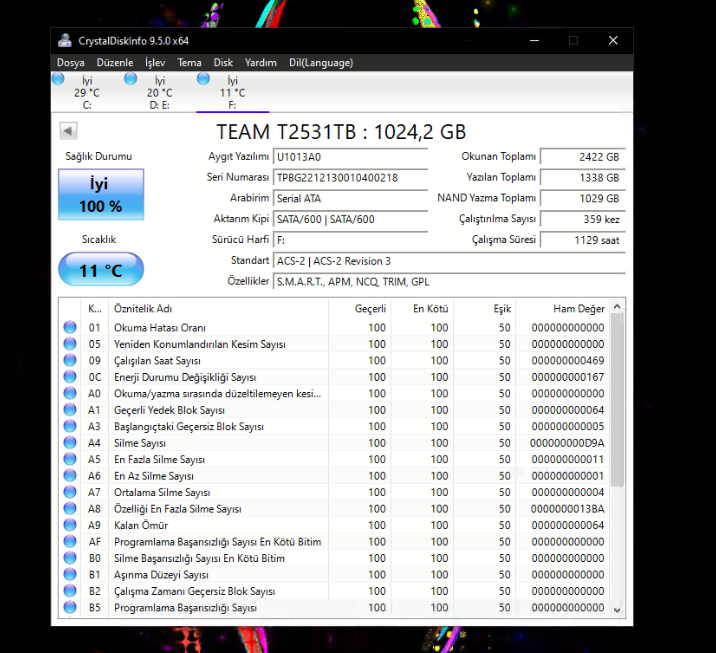Click status orb of attribute AF row
The height and width of the screenshot is (653, 716).
(x=70, y=541)
